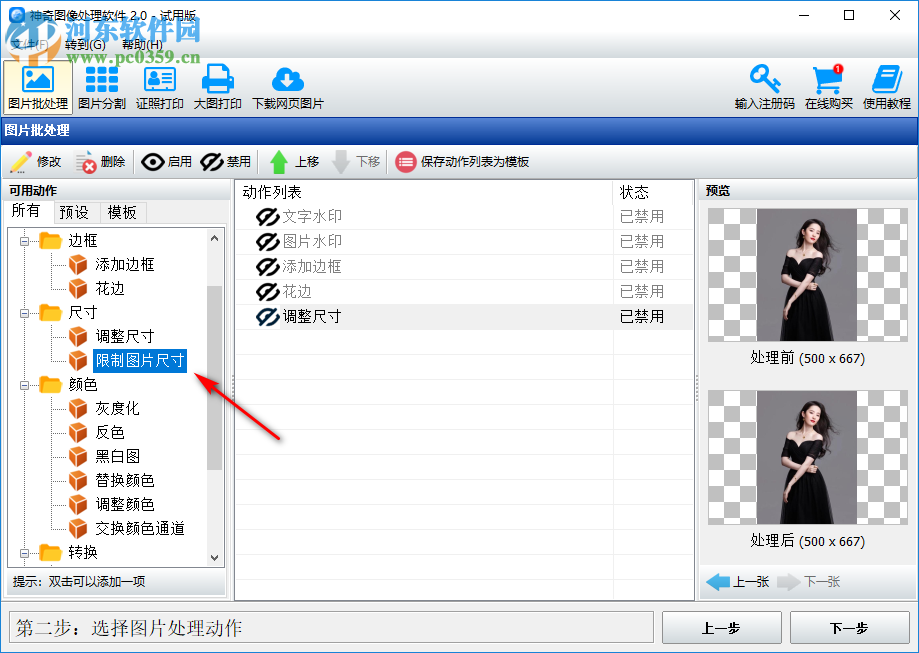Click the 下一张 next image button
This screenshot has width=919, height=653.
pos(809,581)
